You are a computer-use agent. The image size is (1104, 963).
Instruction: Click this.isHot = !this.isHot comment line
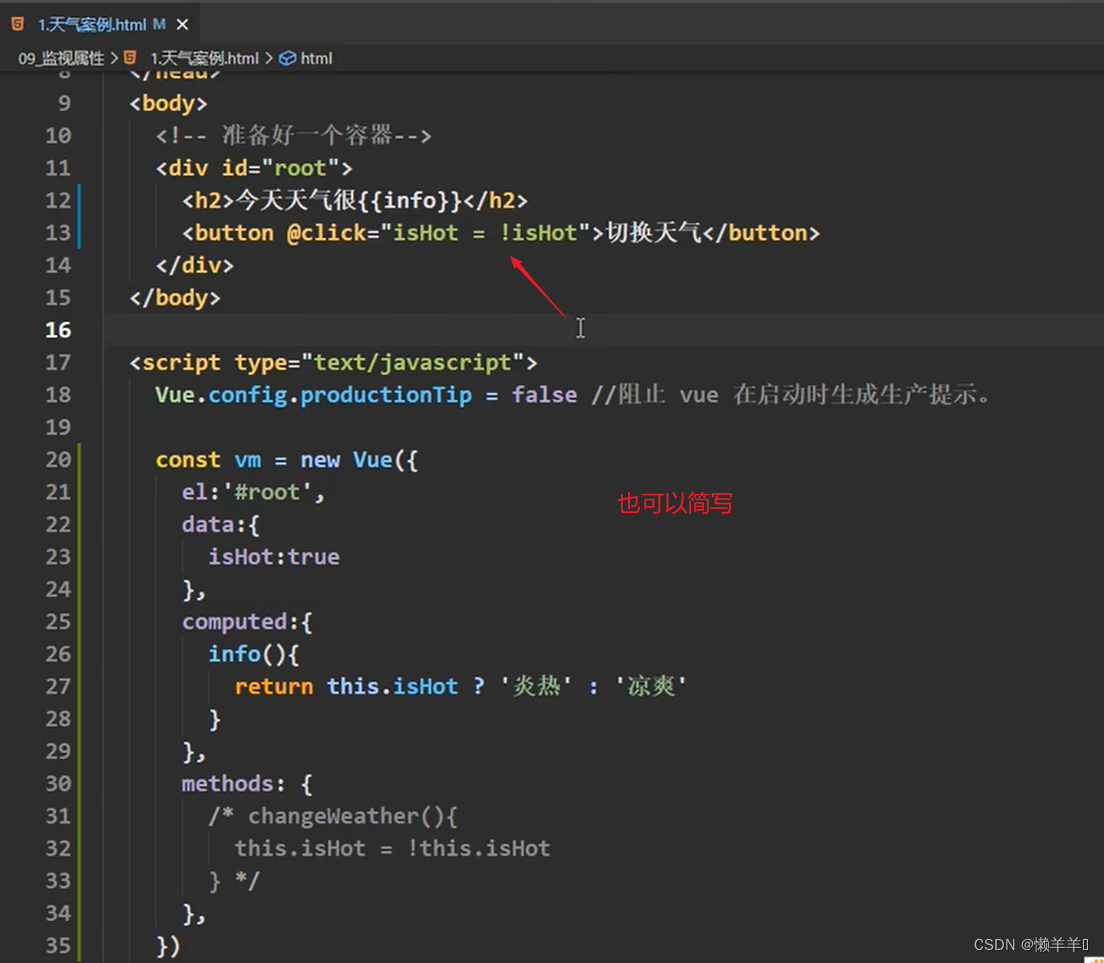[392, 848]
